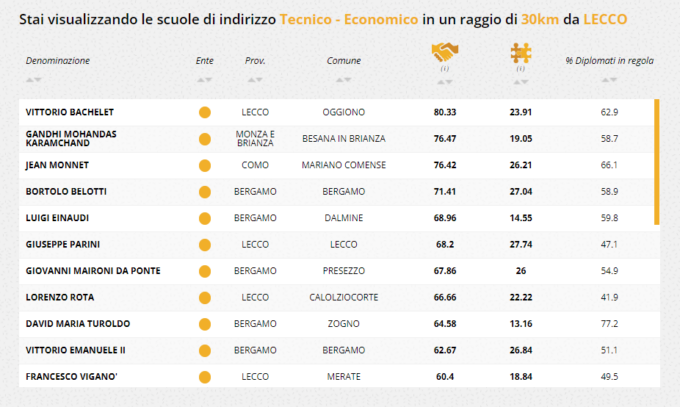This screenshot has width=680, height=407.
Task: Click orange Ente dot for Vittorio Bachelet
Action: 205,112
